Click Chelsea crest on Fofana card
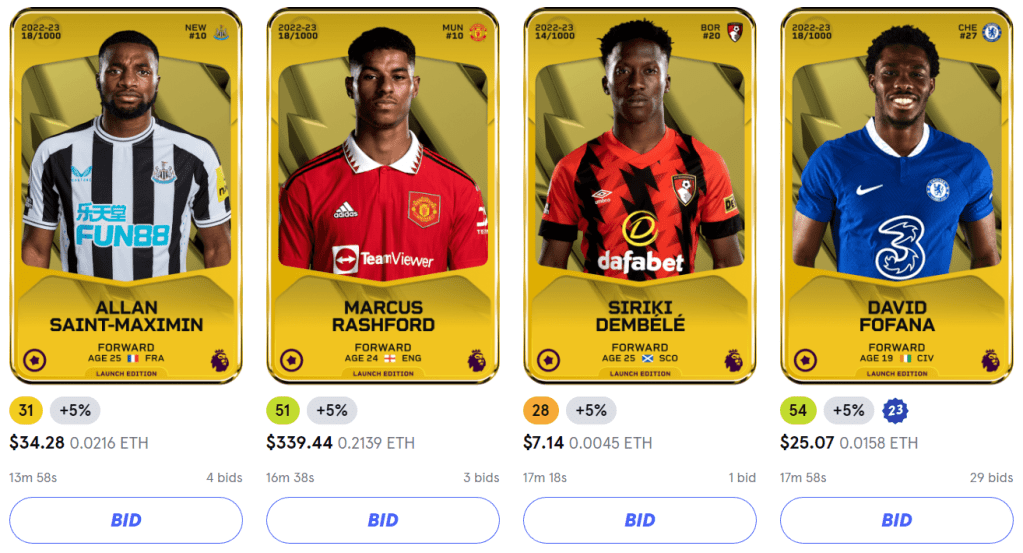The image size is (1023, 553). tap(992, 32)
